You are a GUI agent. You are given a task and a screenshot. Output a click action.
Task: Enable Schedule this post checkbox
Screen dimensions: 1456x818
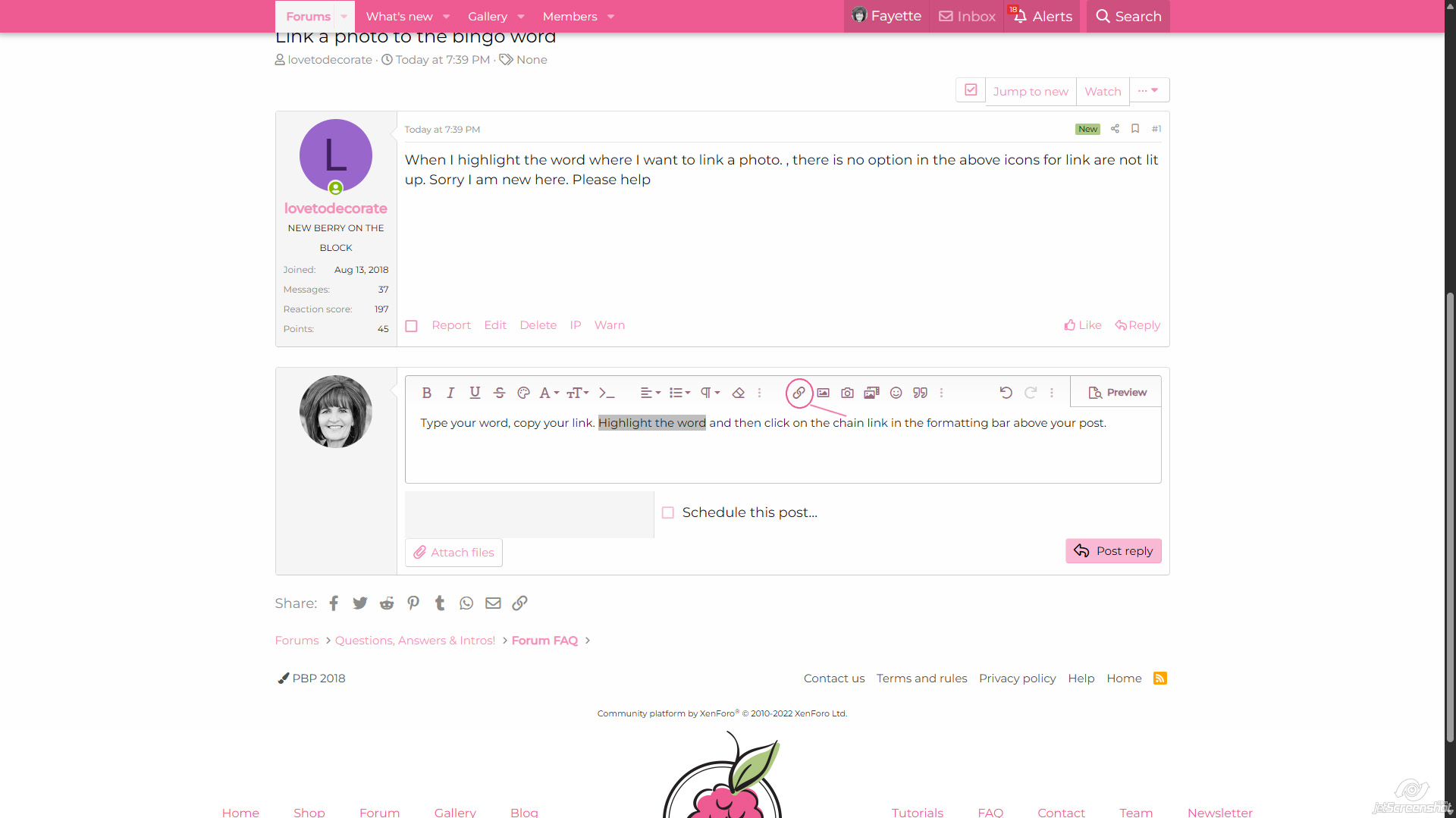coord(668,513)
